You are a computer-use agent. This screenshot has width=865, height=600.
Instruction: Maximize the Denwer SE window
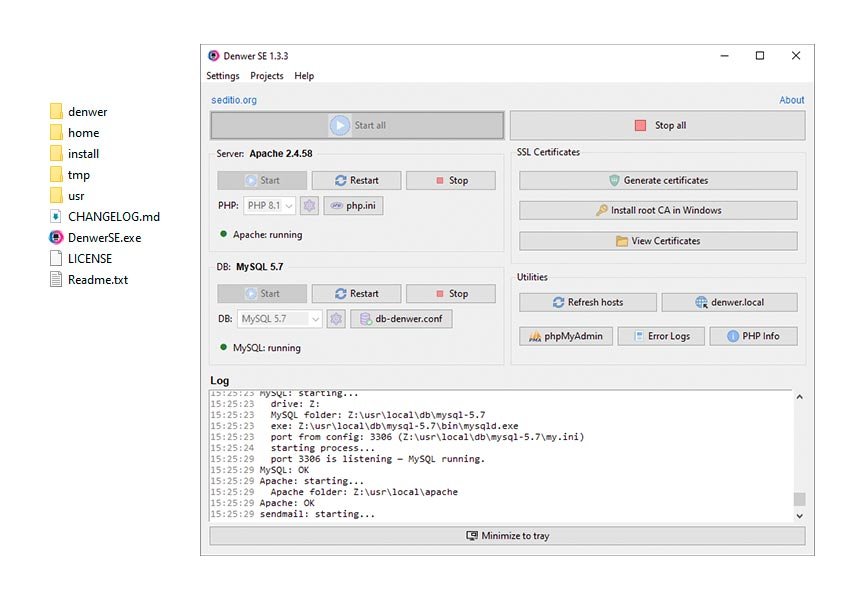760,56
